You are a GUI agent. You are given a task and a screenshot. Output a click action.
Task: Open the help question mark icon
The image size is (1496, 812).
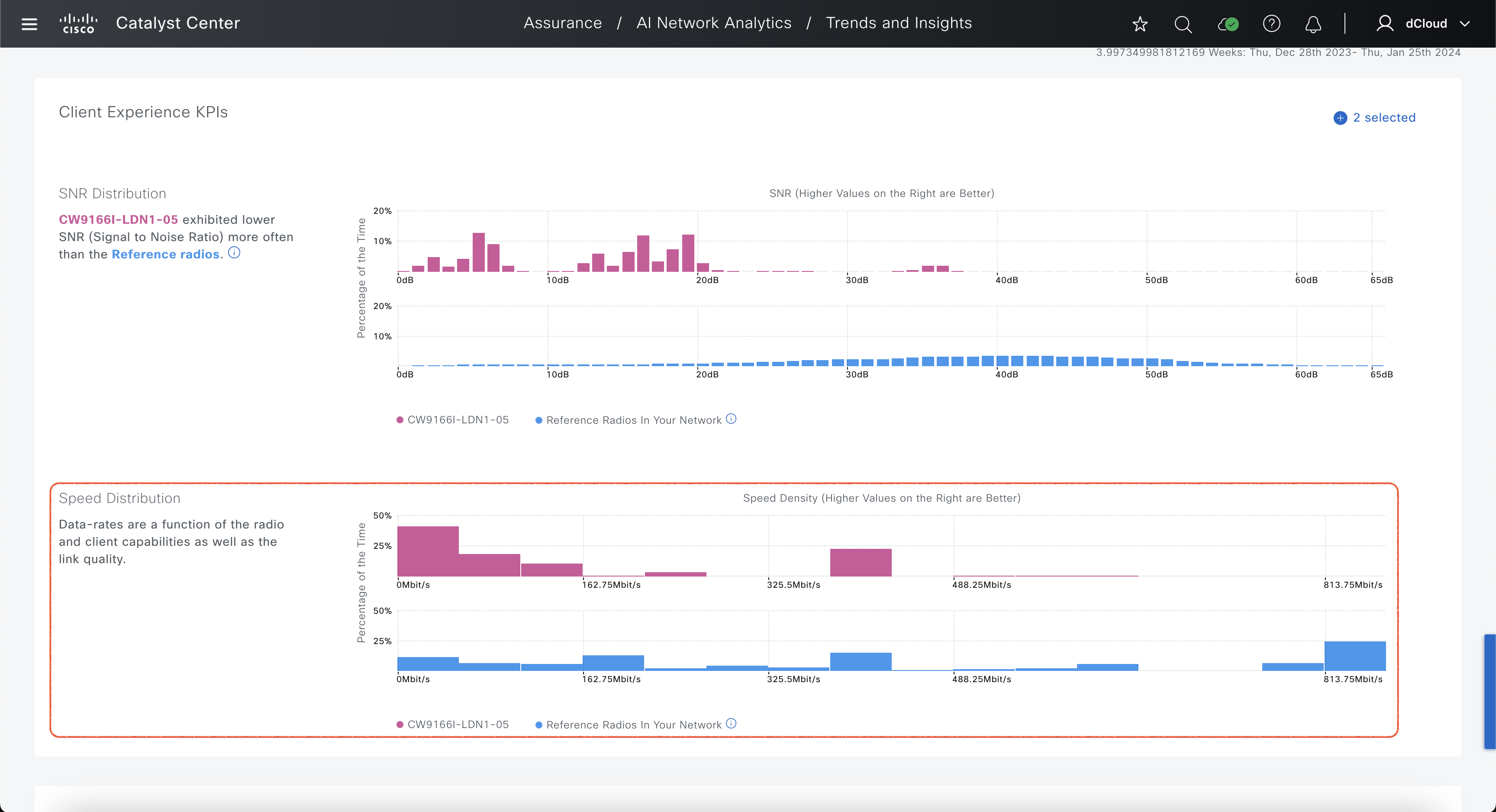click(x=1271, y=24)
